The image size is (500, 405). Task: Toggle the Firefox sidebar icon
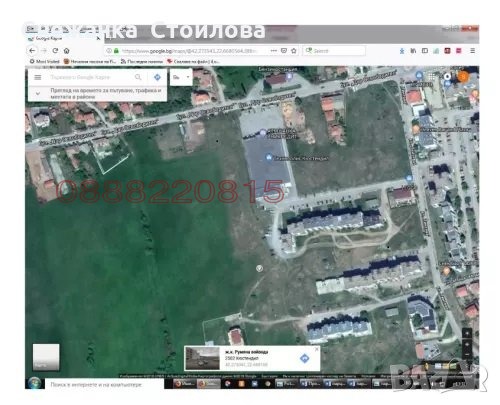pos(425,51)
